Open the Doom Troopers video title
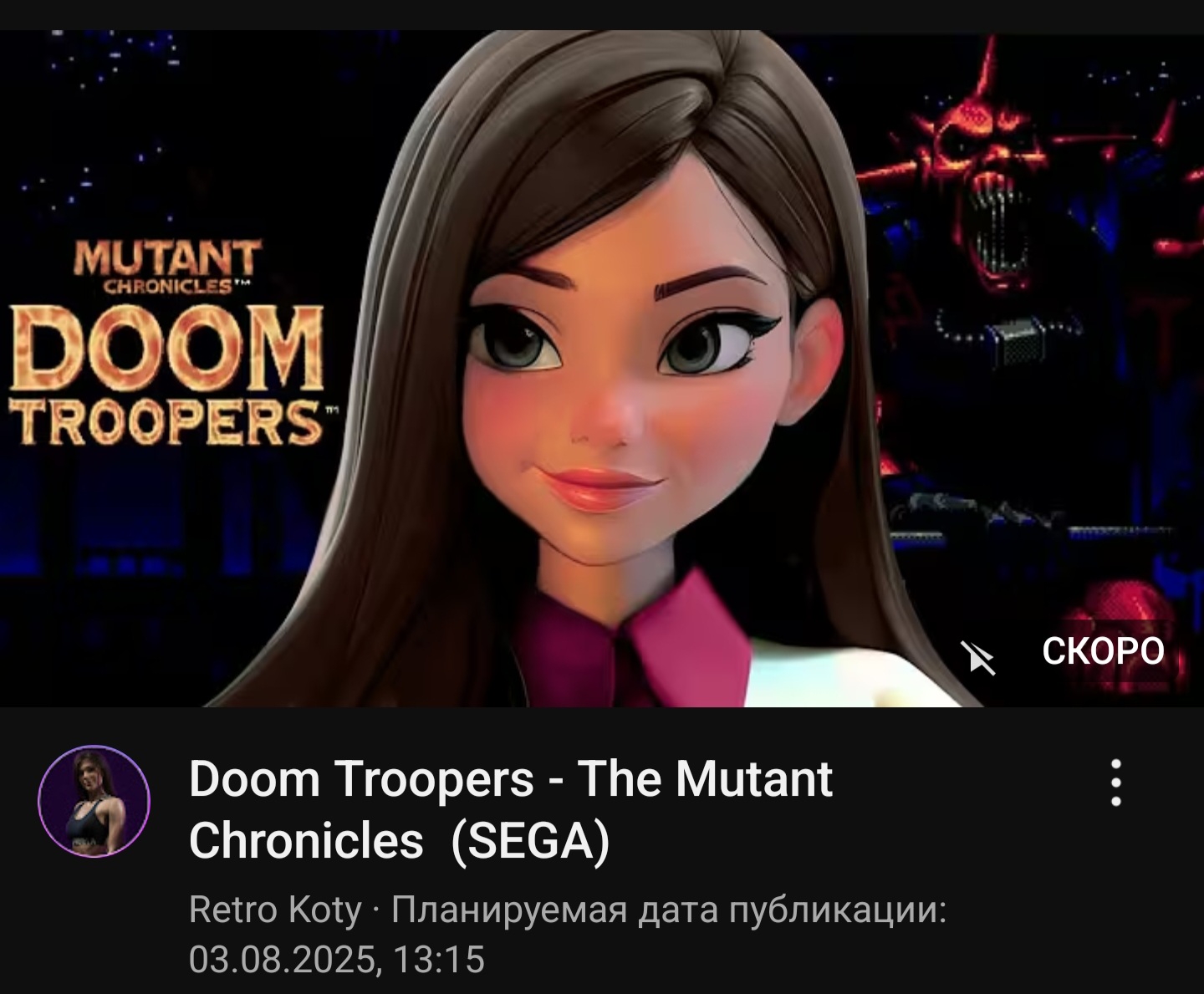 pyautogui.click(x=510, y=809)
